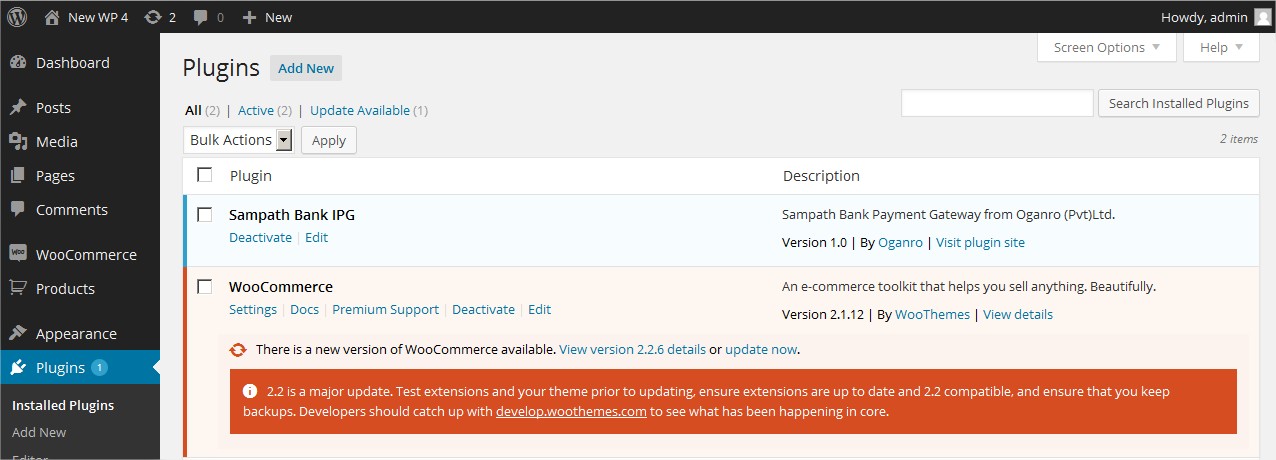Tick the select-all plugins checkbox
1276x460 pixels.
tap(205, 174)
